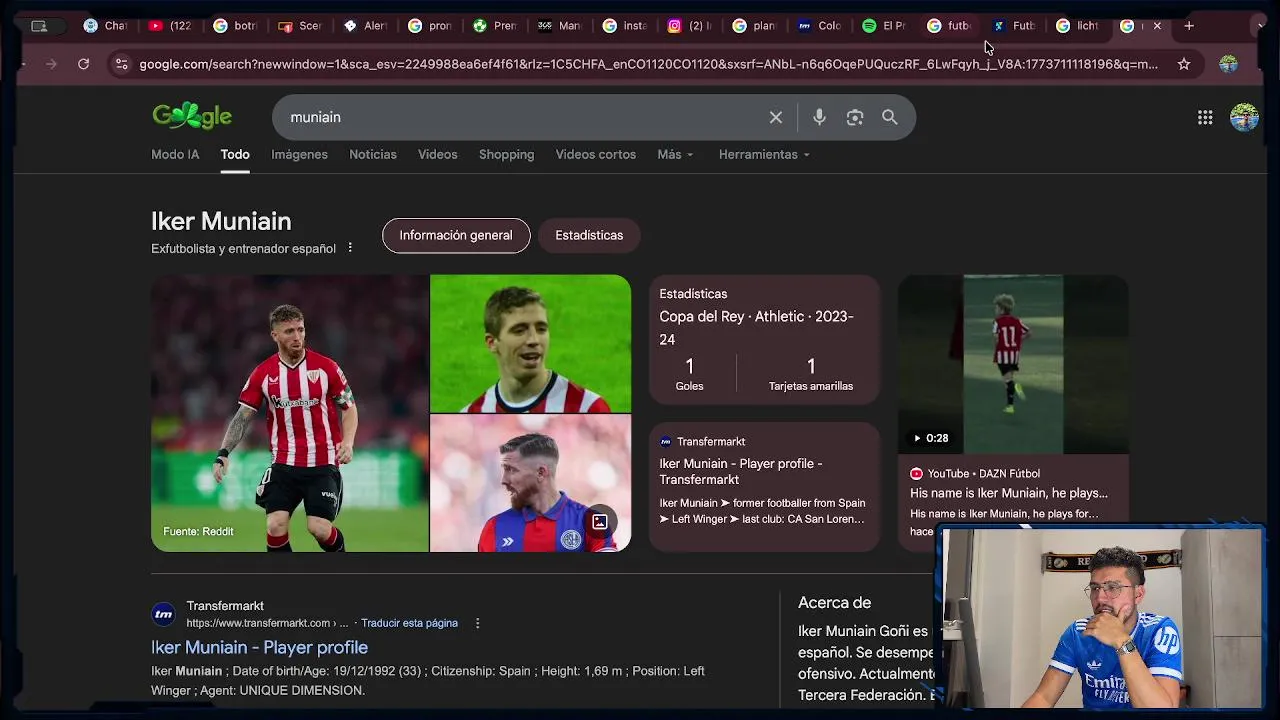
Task: Open the image gallery icon on Muniain photos
Action: click(x=600, y=522)
